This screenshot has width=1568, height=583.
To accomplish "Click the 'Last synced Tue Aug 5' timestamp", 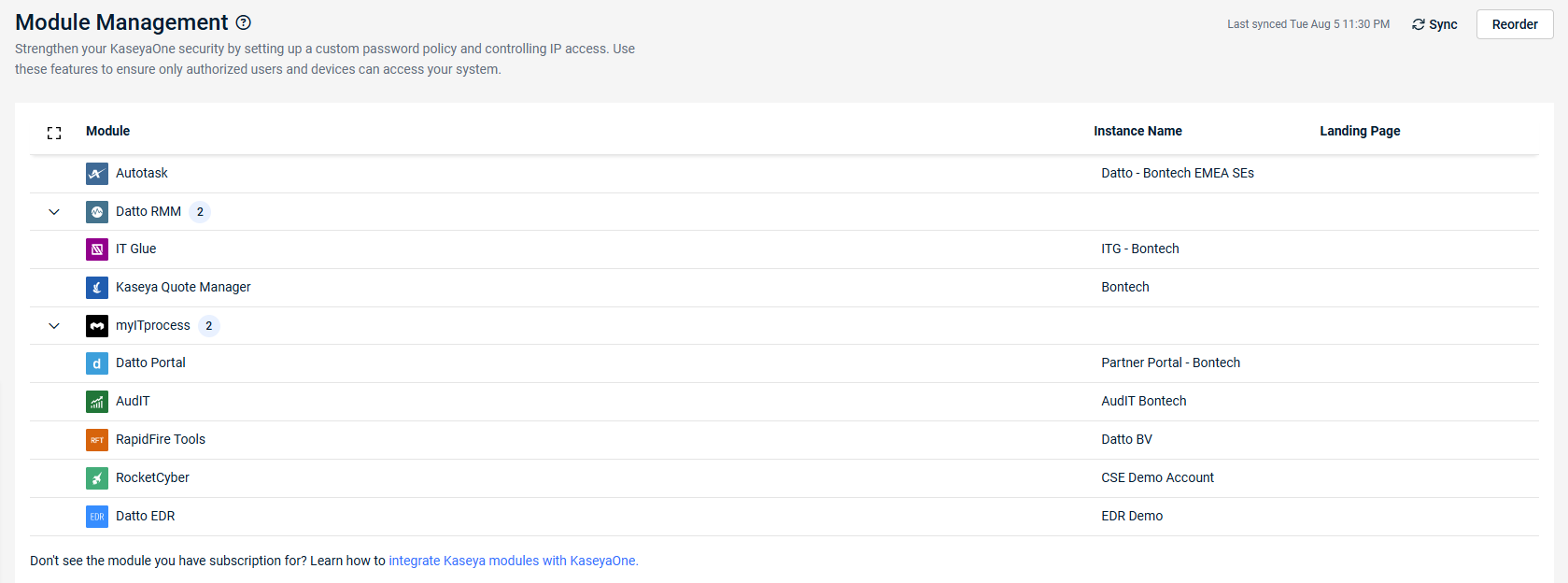I will coord(1308,24).
